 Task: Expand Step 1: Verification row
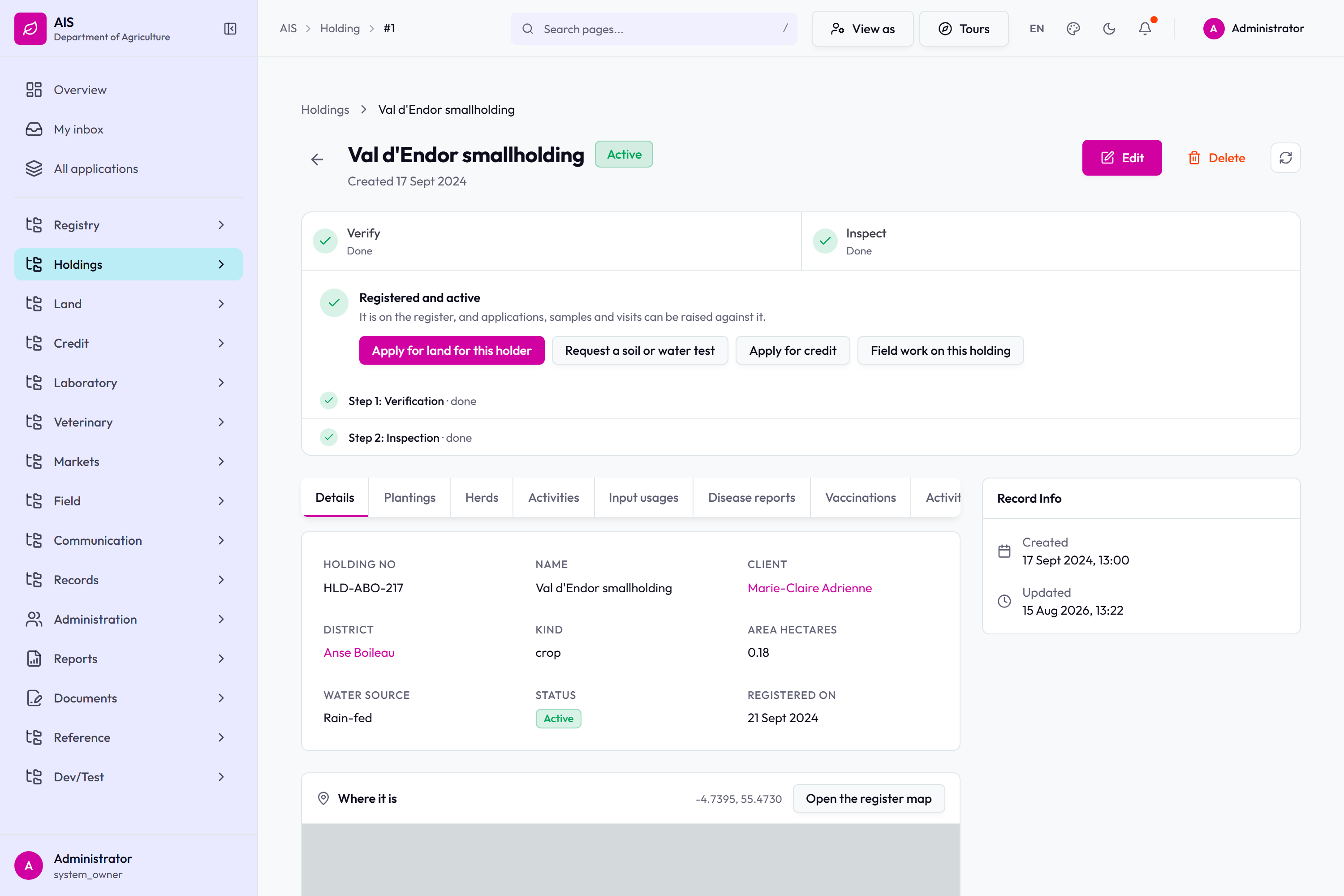tap(801, 401)
